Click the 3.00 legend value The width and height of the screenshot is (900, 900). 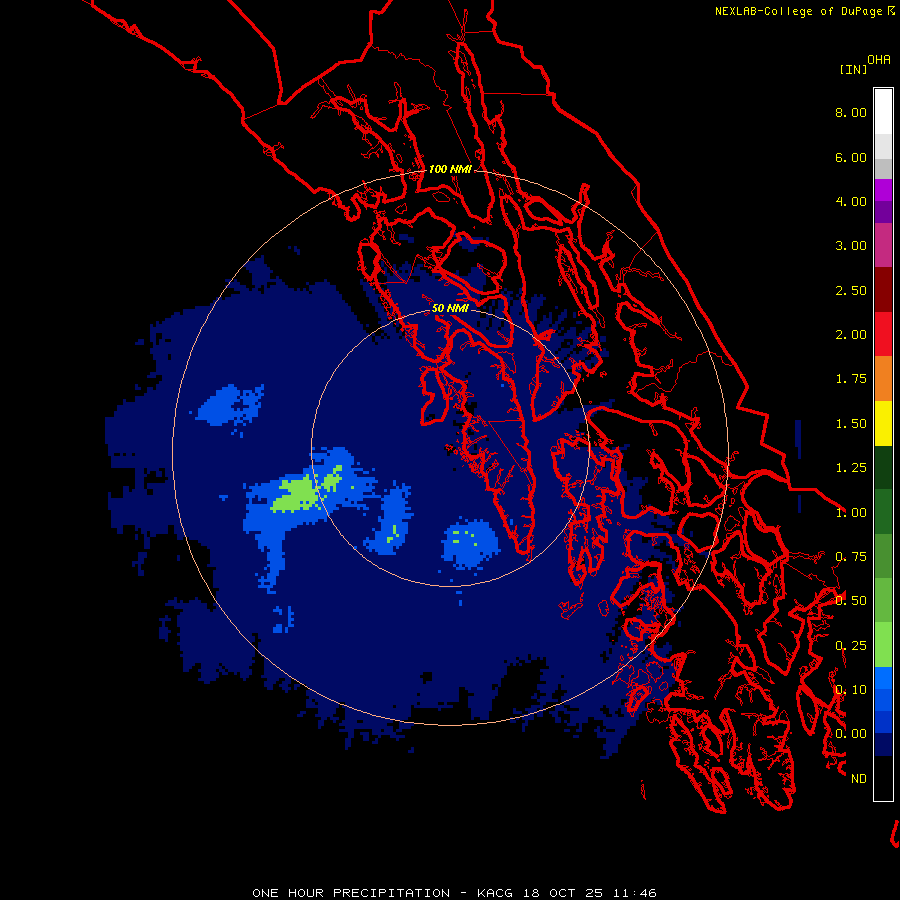pyautogui.click(x=851, y=246)
